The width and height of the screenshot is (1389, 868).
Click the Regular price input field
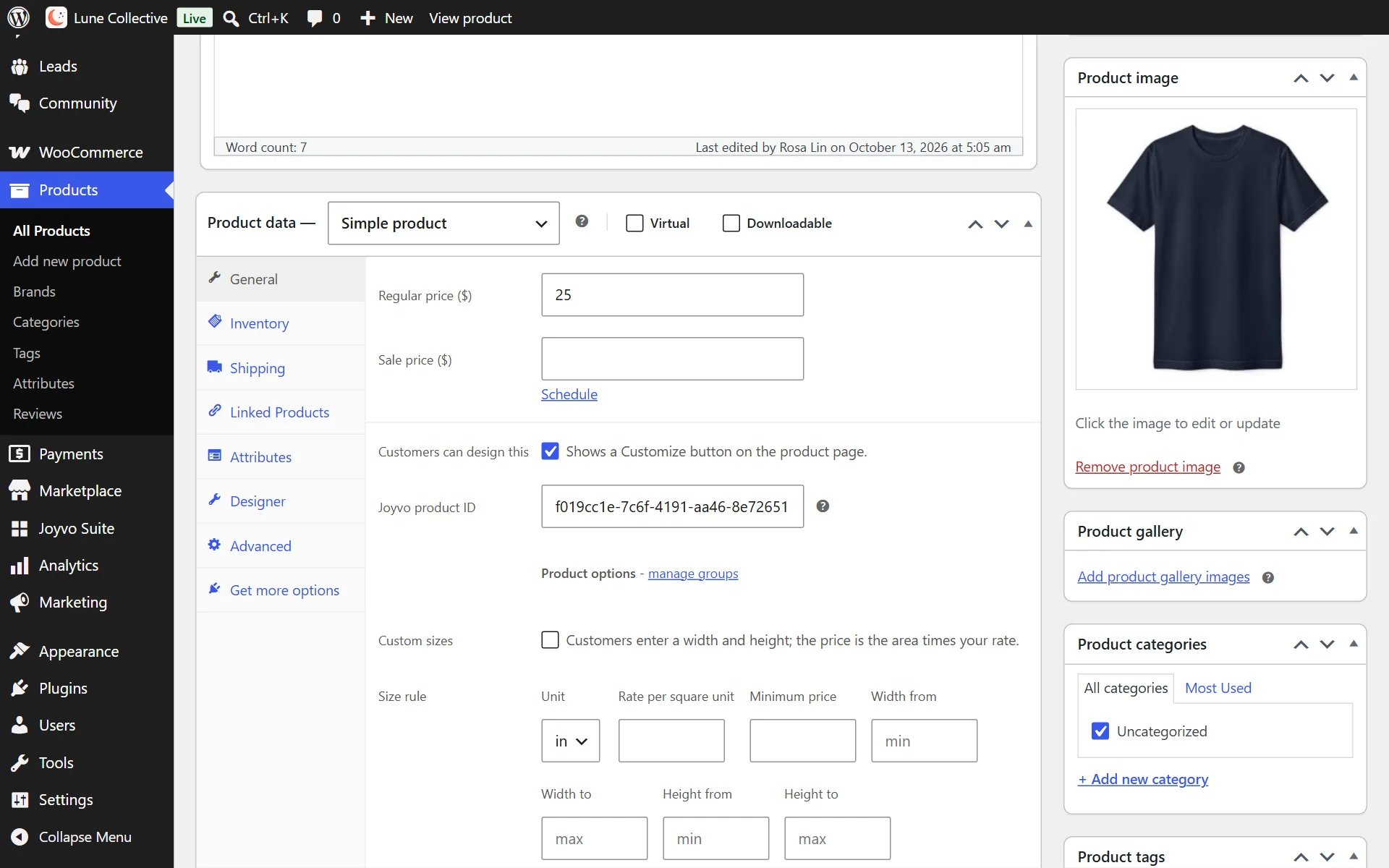click(x=672, y=294)
